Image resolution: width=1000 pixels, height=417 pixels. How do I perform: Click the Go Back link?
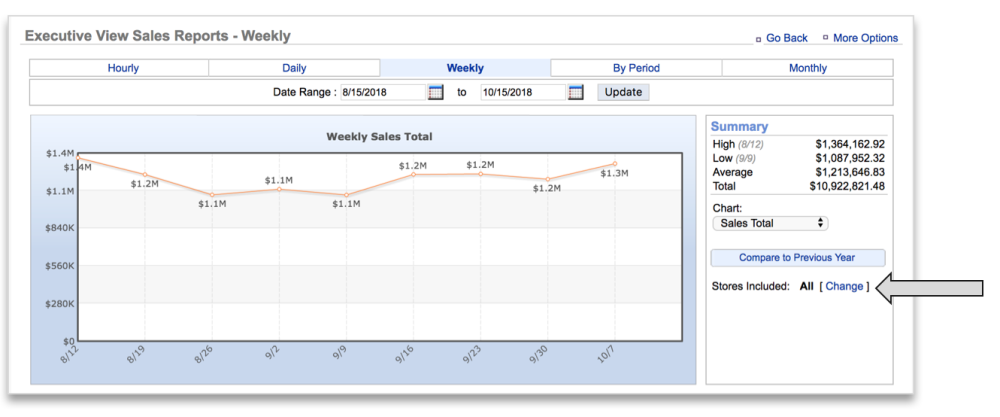pos(786,38)
